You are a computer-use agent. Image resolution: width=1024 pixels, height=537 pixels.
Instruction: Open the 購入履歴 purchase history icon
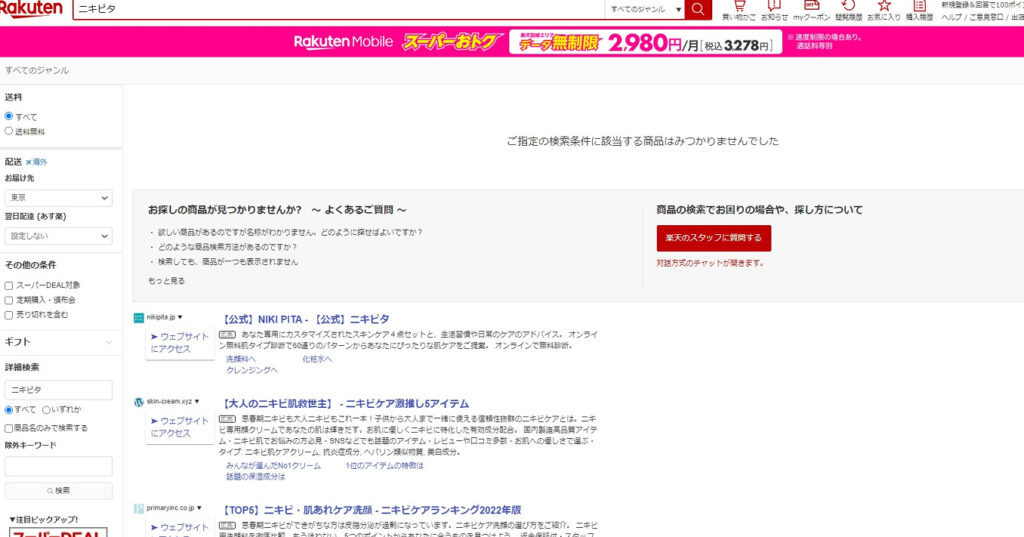click(920, 10)
